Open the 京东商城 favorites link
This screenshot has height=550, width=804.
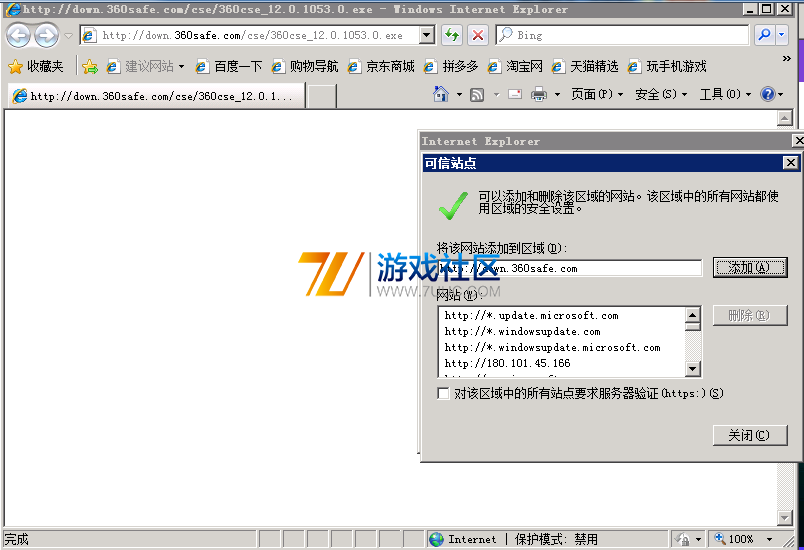pos(381,66)
